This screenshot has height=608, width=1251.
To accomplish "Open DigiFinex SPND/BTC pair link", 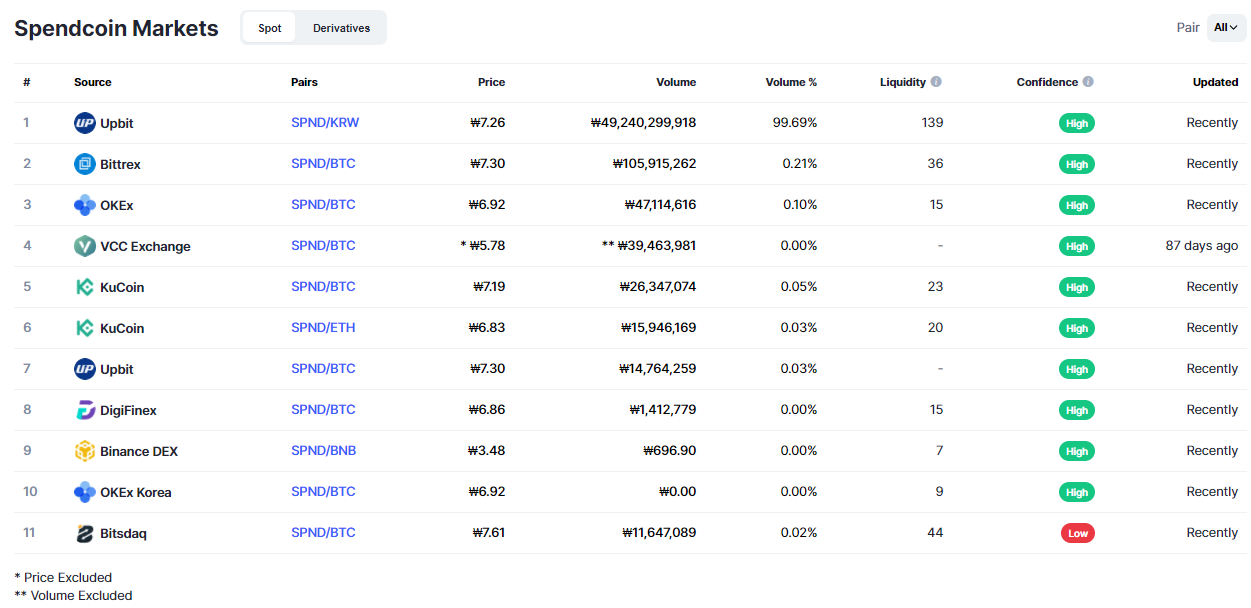I will [x=323, y=410].
